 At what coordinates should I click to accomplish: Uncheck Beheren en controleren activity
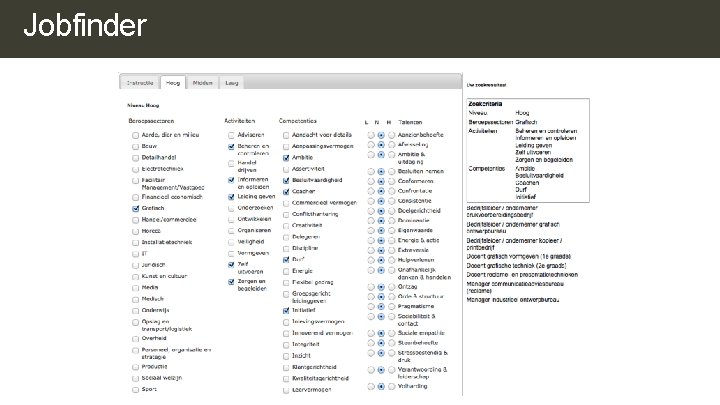tap(231, 147)
